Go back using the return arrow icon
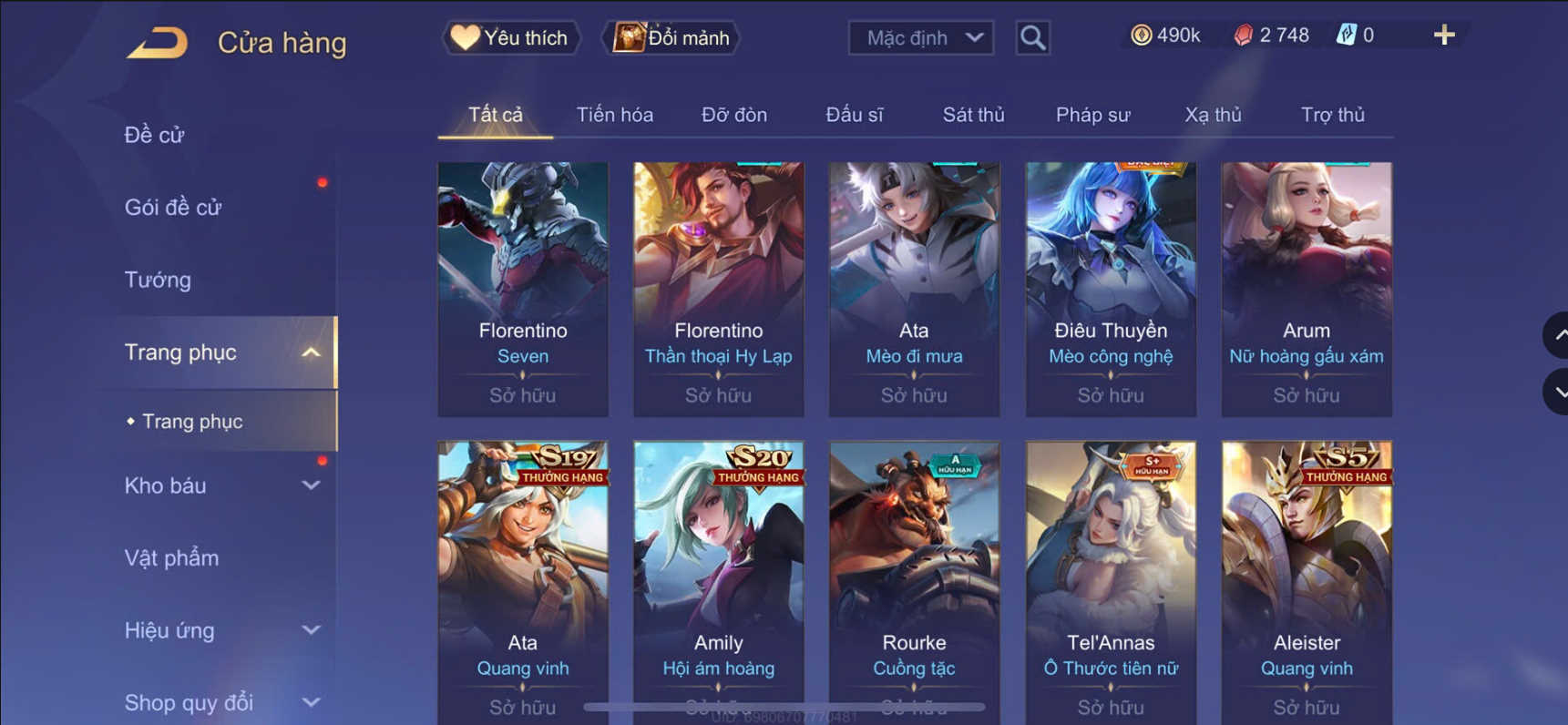 click(x=157, y=42)
